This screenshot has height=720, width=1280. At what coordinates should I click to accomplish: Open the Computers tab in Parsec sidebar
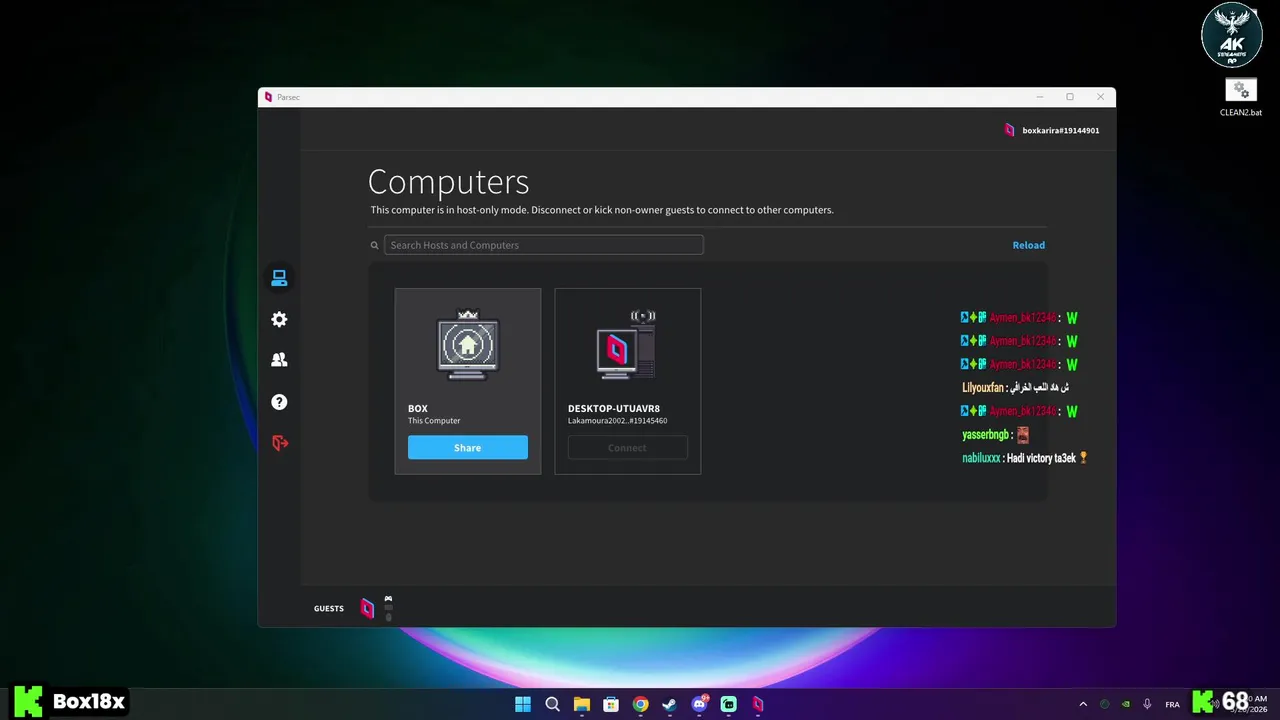coord(279,278)
